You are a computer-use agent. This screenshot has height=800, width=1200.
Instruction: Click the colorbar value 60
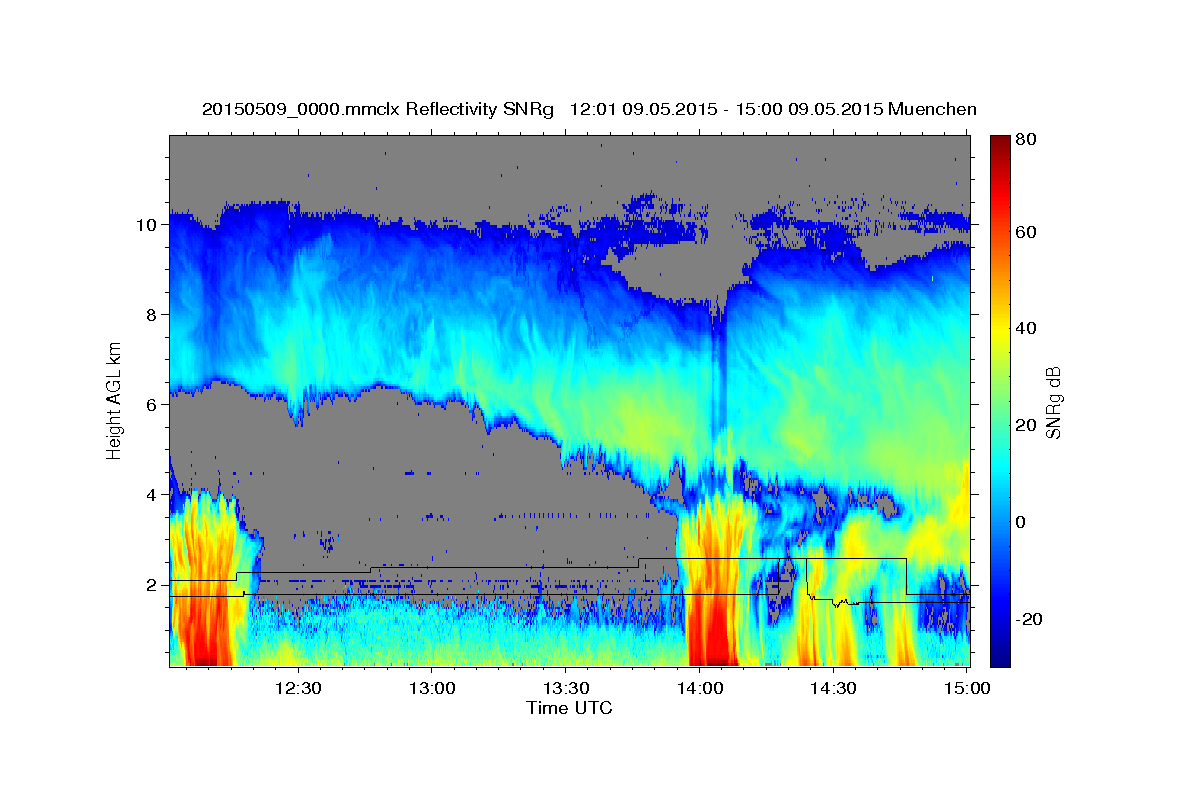pyautogui.click(x=1025, y=232)
